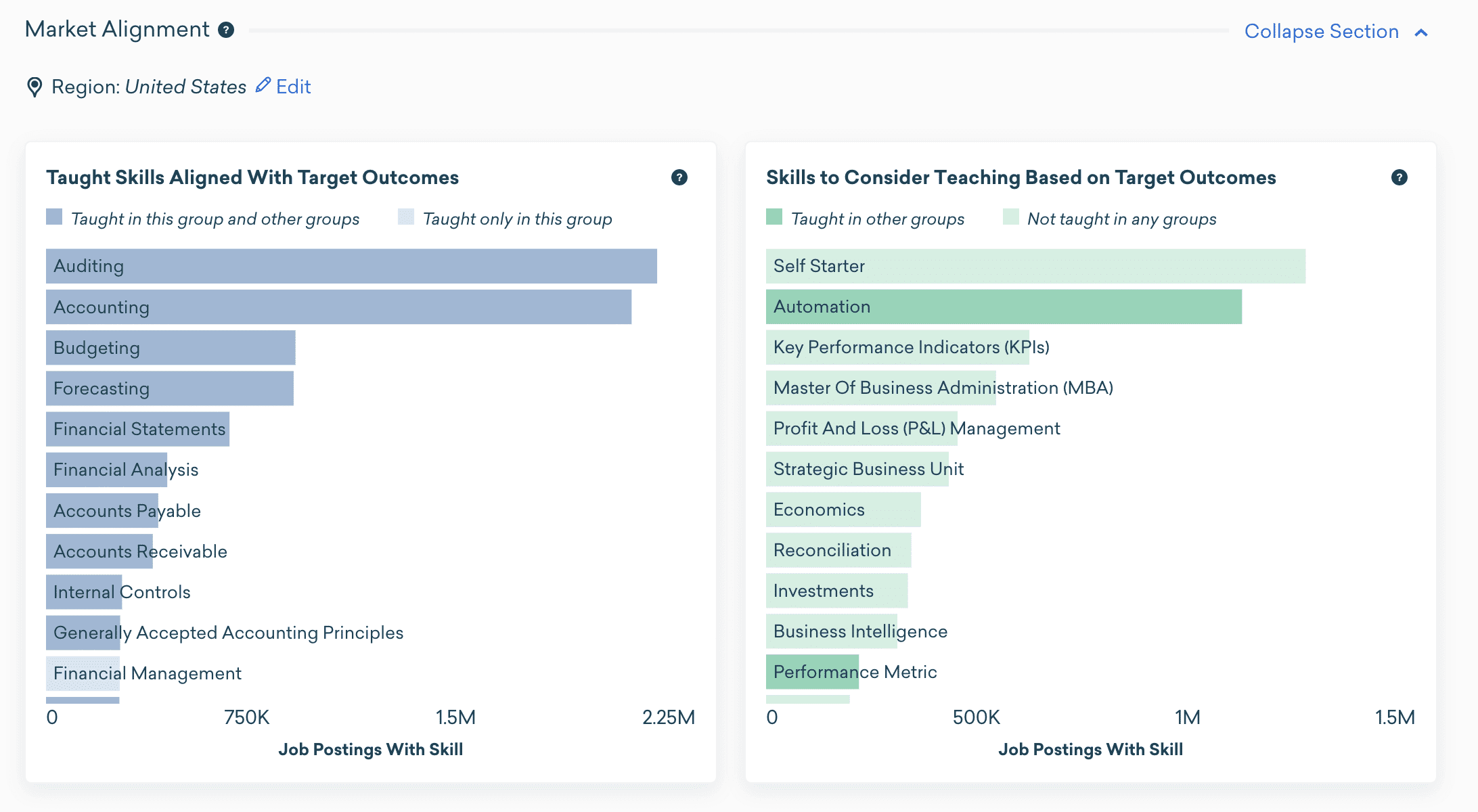Screen dimensions: 1478x812
Task: Toggle 'Taught in other groups' legend swatch
Action: [x=774, y=217]
